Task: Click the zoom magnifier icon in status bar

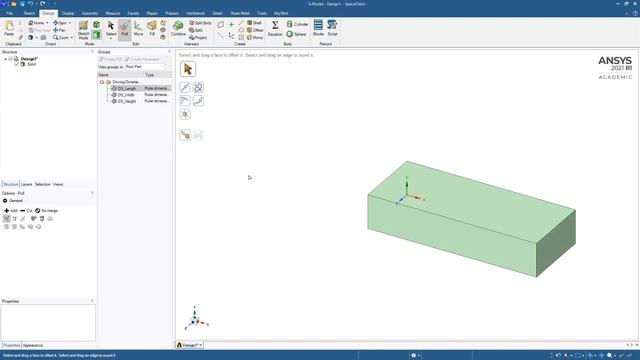Action: [x=609, y=356]
